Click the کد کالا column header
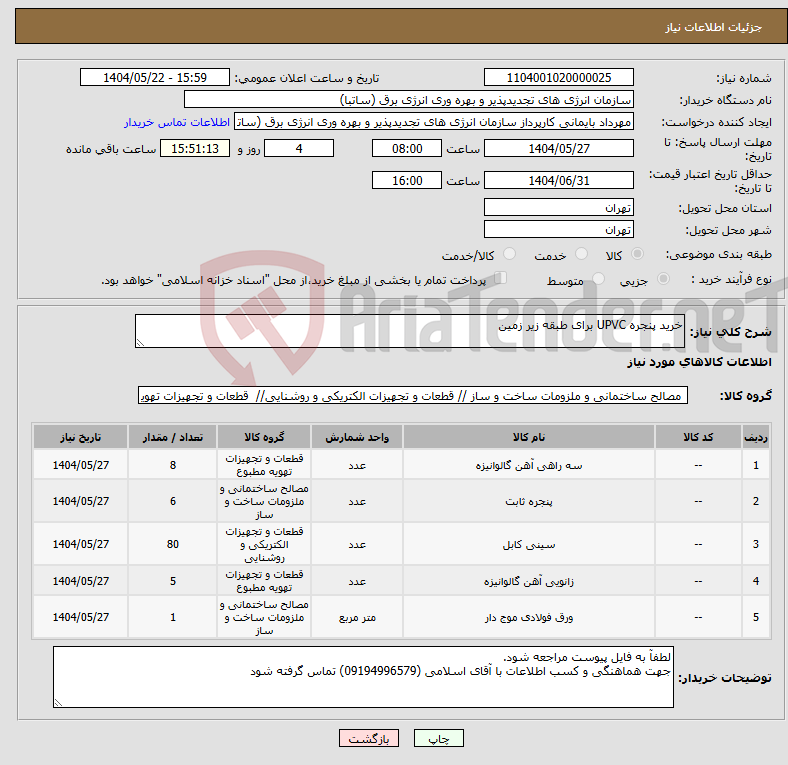 pyautogui.click(x=698, y=437)
